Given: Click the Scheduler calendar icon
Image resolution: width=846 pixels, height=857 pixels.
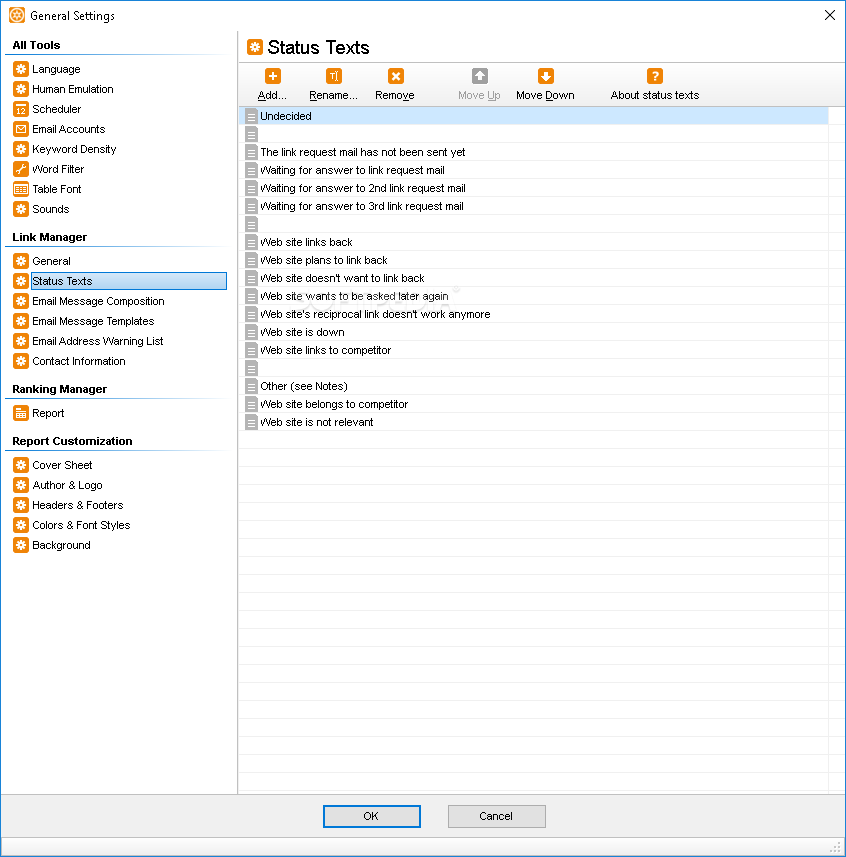Looking at the screenshot, I should [21, 109].
